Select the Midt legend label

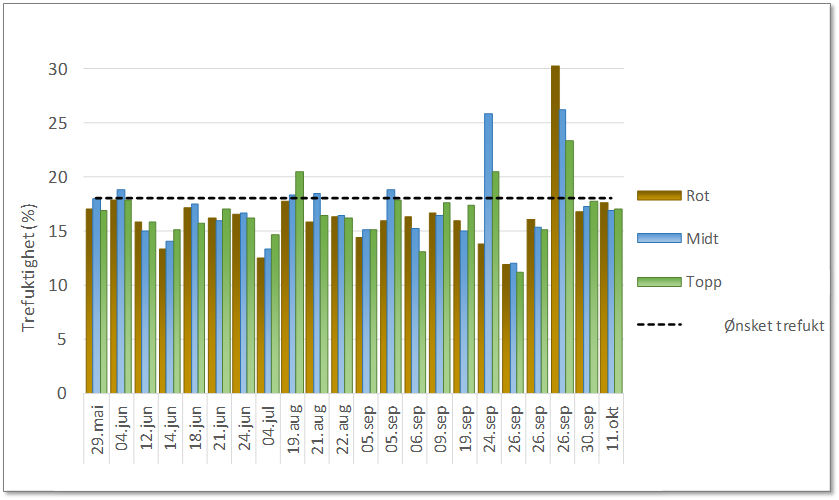point(702,238)
